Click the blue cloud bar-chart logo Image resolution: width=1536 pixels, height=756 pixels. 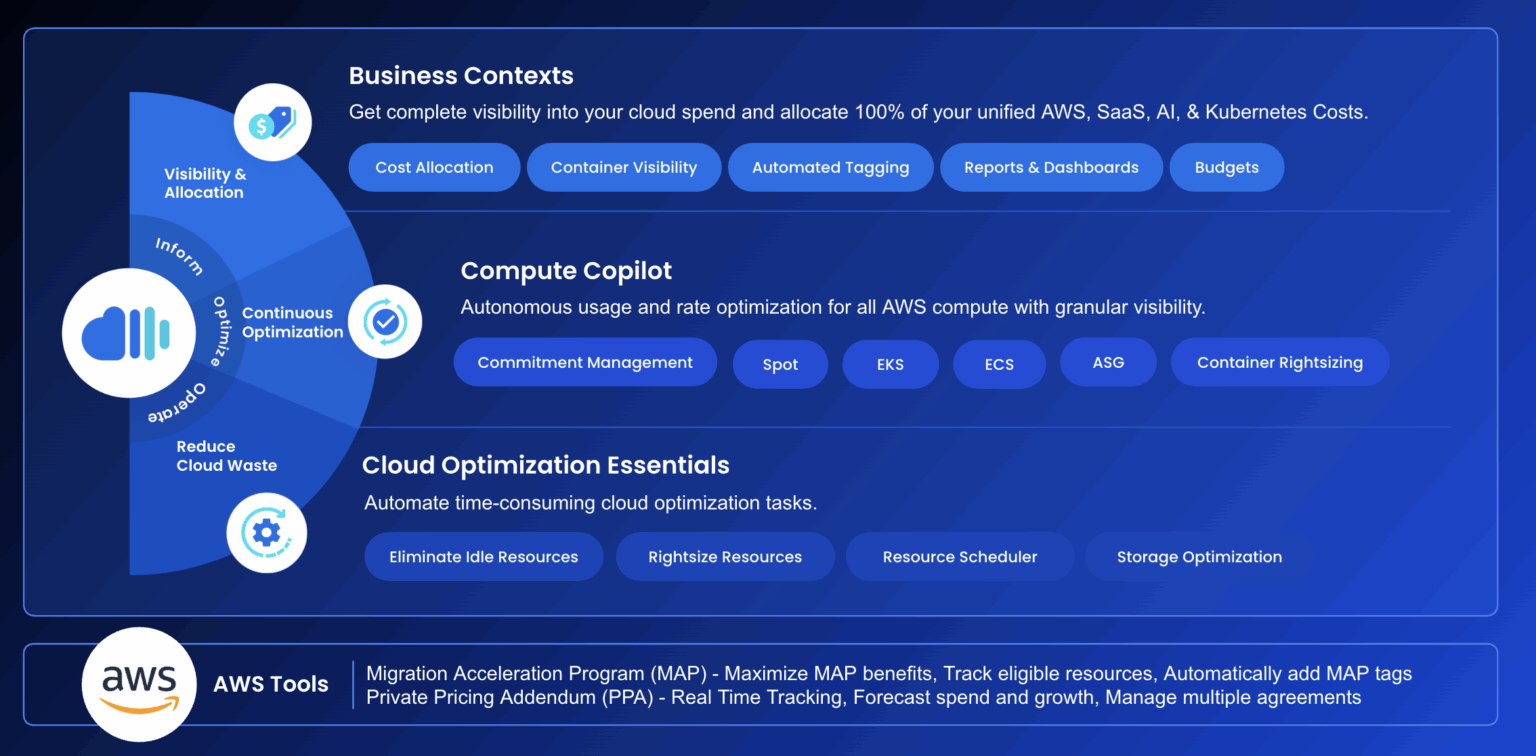[x=128, y=332]
